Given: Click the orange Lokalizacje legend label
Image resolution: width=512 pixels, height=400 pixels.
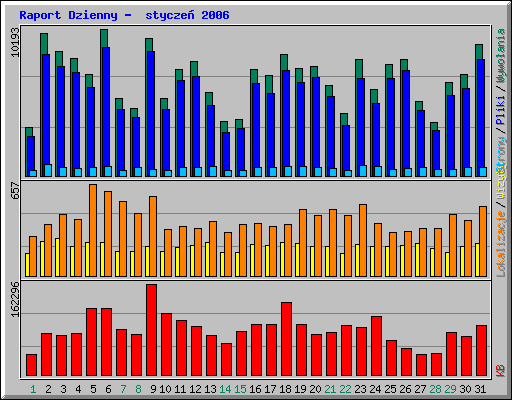Looking at the screenshot, I should click(500, 244).
